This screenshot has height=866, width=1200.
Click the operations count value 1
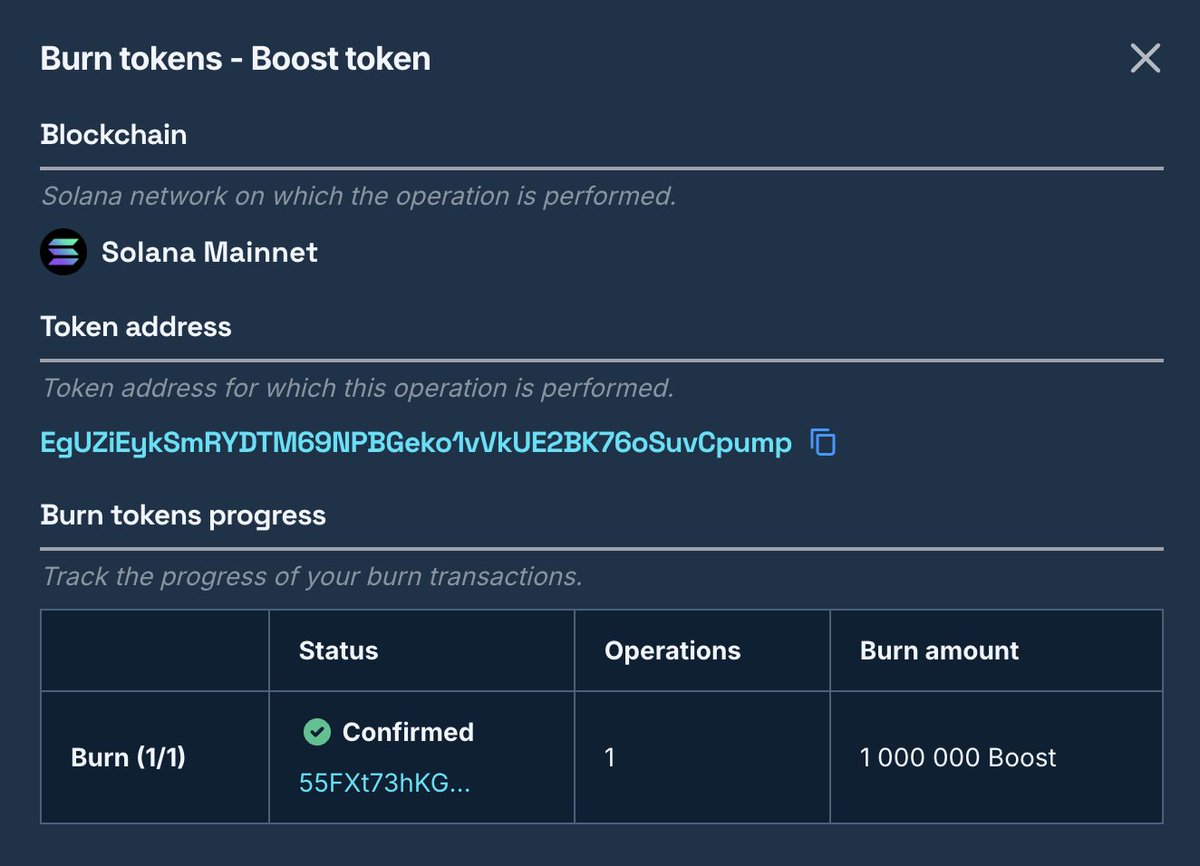coord(610,757)
